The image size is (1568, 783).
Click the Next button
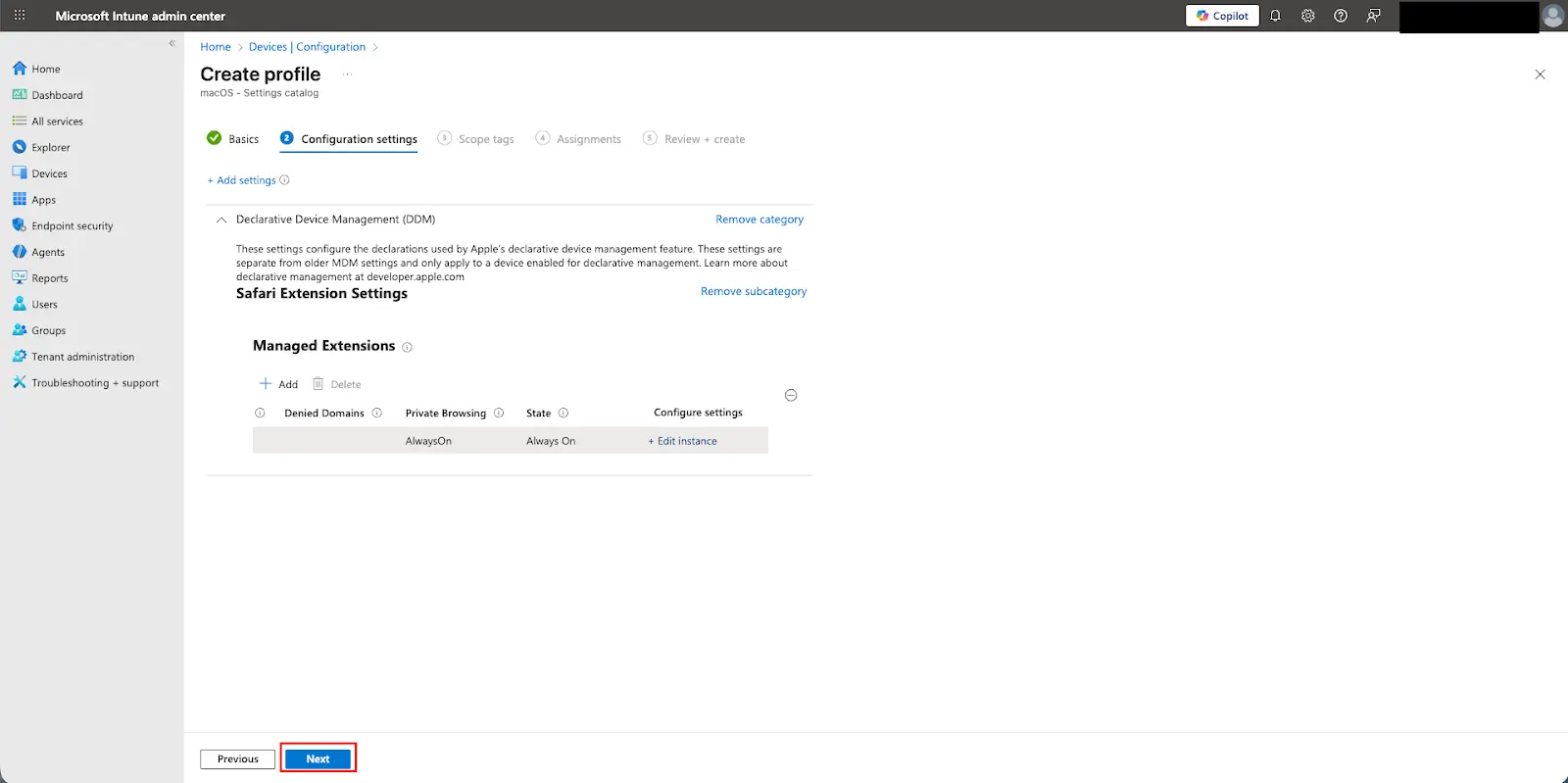point(318,759)
